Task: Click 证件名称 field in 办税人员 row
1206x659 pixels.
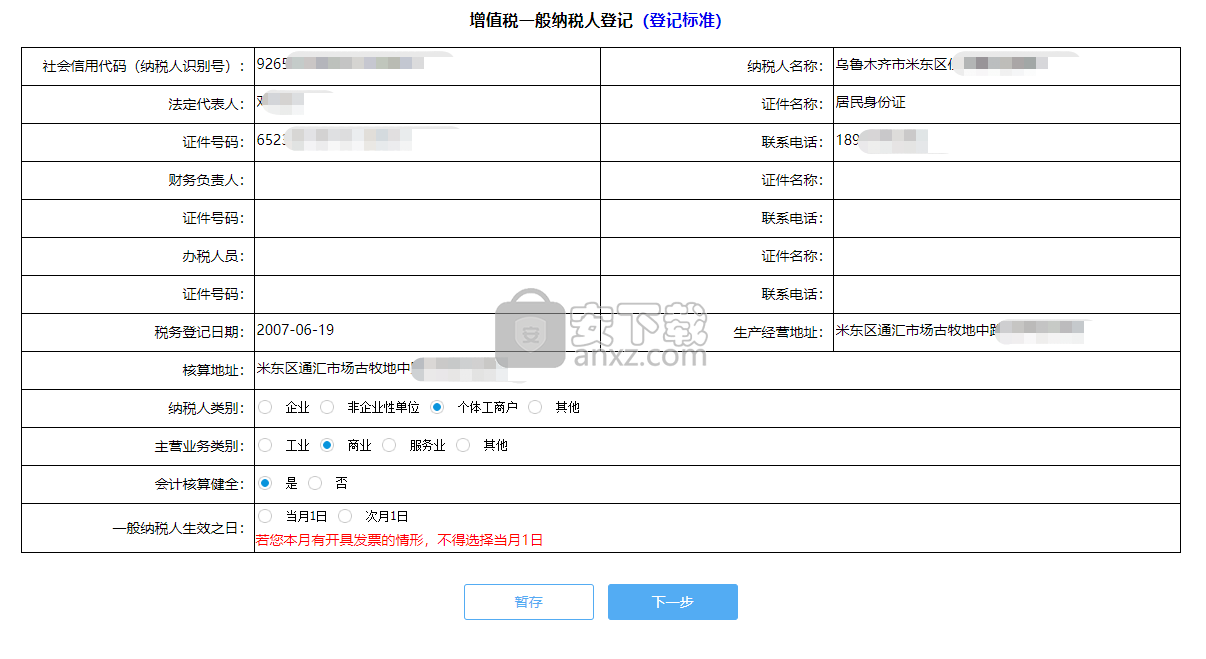Action: [x=1006, y=257]
